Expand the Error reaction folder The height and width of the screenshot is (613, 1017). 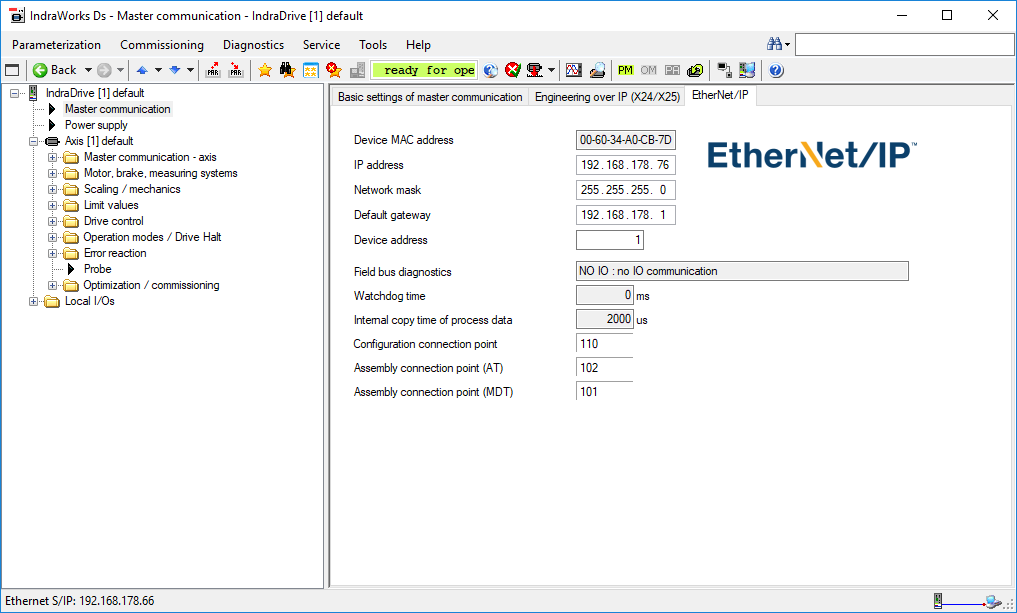(53, 253)
